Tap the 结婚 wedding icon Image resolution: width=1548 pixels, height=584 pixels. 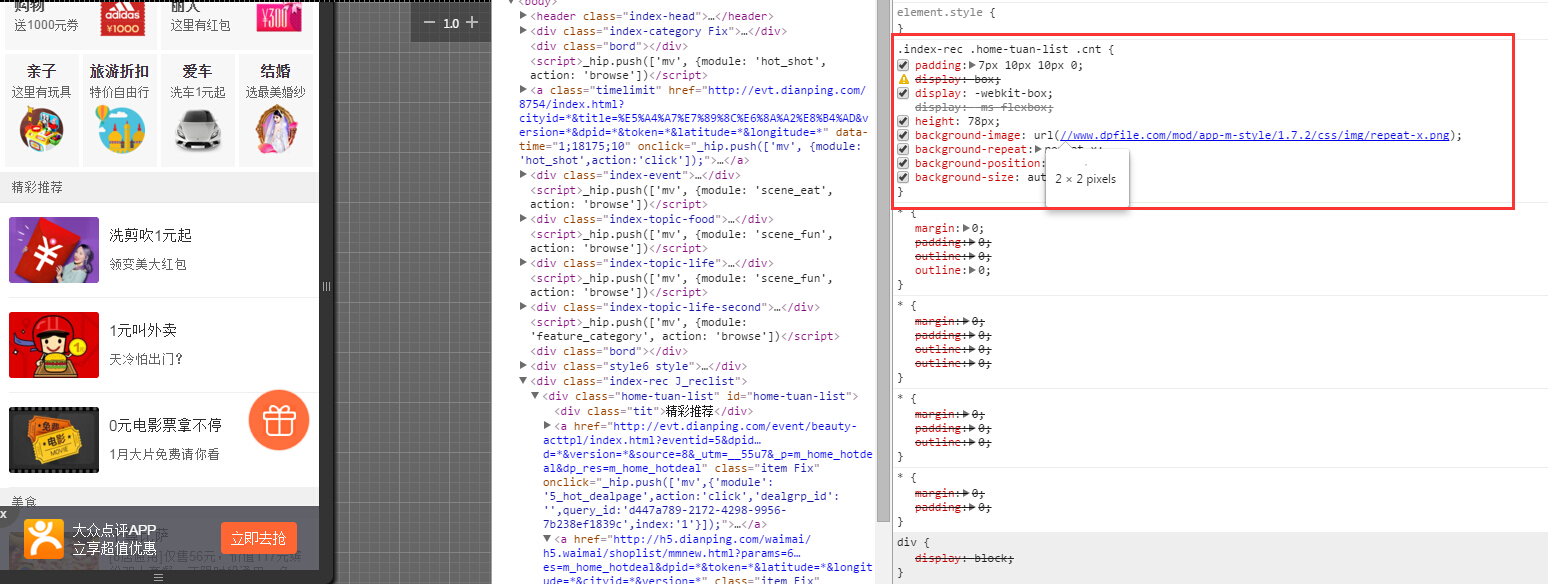(276, 128)
